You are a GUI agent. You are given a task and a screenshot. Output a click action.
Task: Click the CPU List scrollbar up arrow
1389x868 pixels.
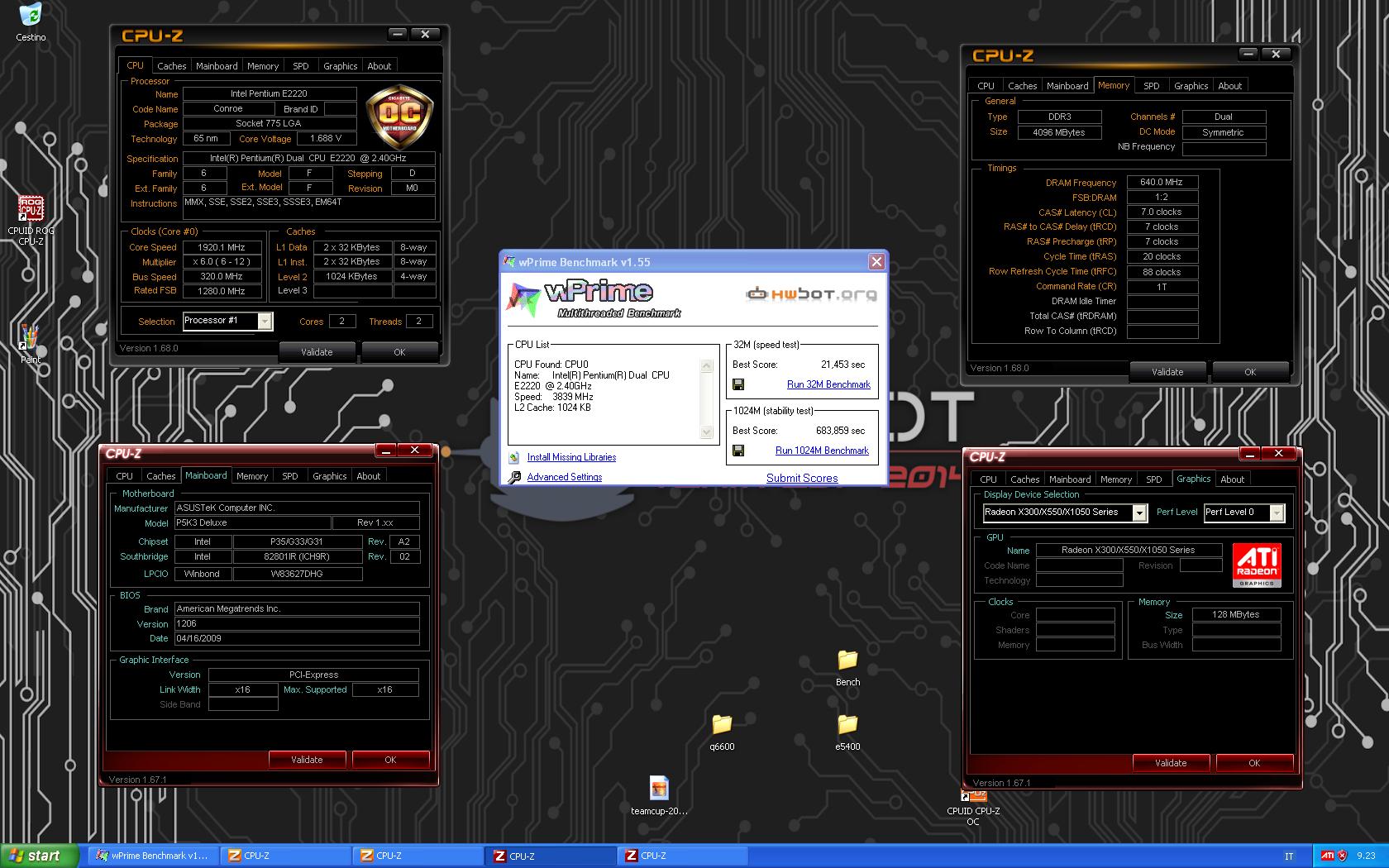(x=706, y=365)
